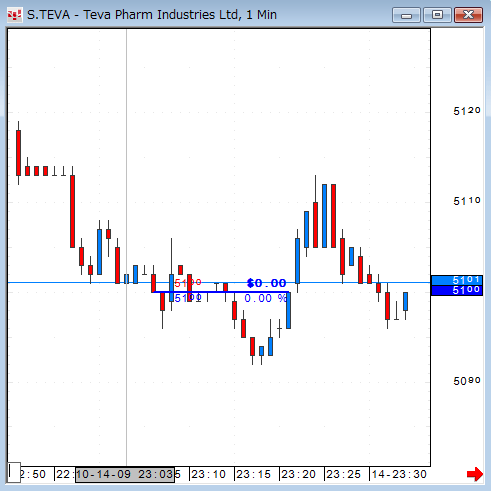Close the S.TEVA chart window
The image size is (491, 491).
point(469,15)
